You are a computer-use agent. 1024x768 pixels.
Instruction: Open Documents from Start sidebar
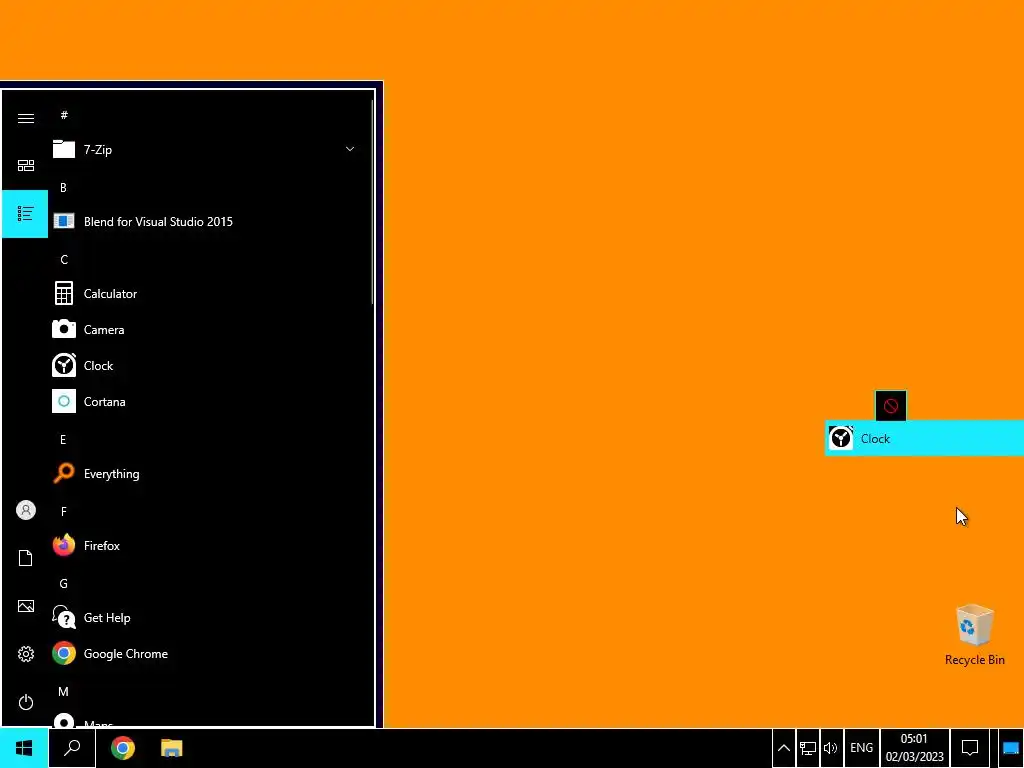click(x=25, y=558)
